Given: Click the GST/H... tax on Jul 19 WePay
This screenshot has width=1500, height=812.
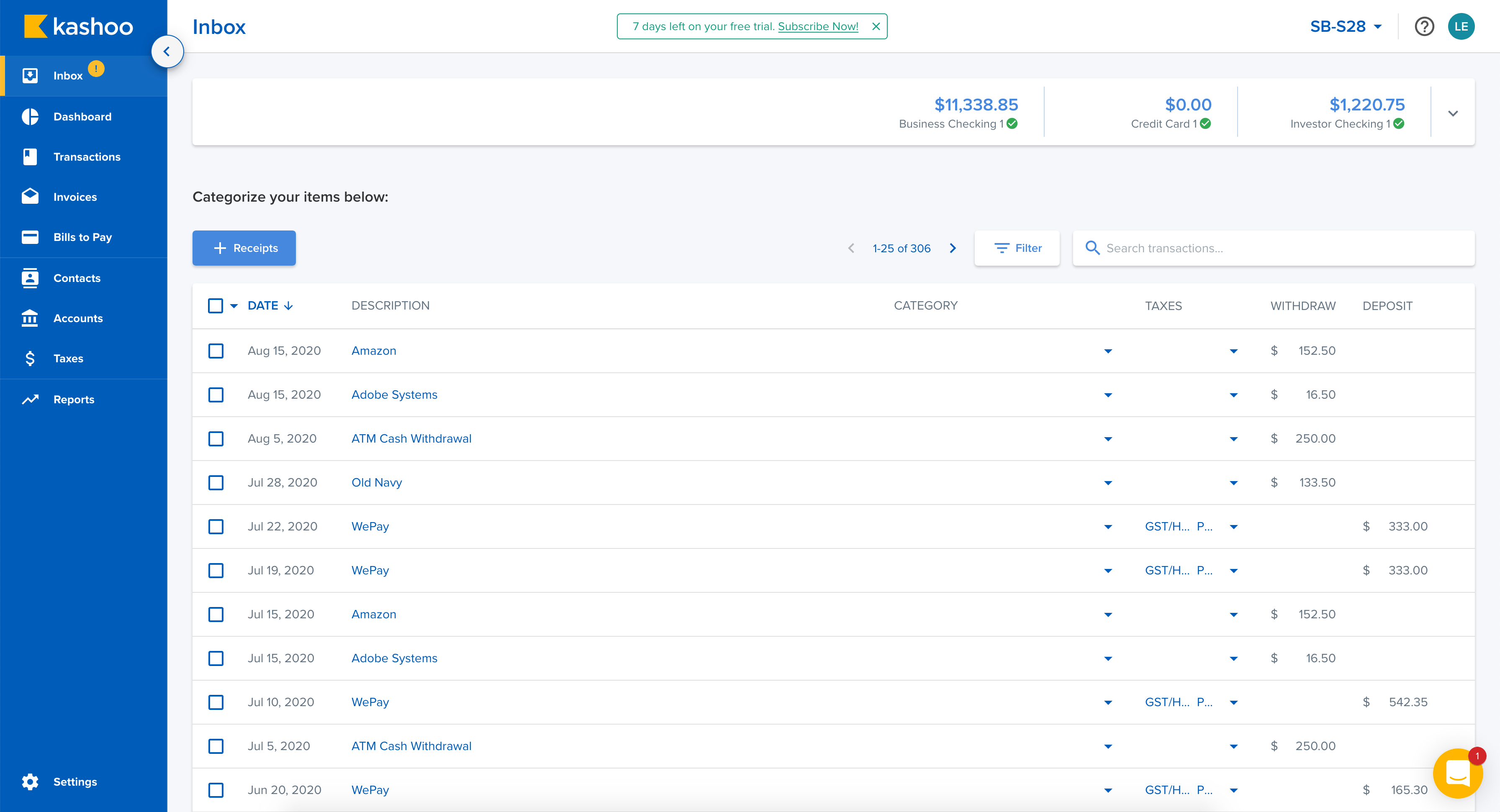Looking at the screenshot, I should [1167, 571].
